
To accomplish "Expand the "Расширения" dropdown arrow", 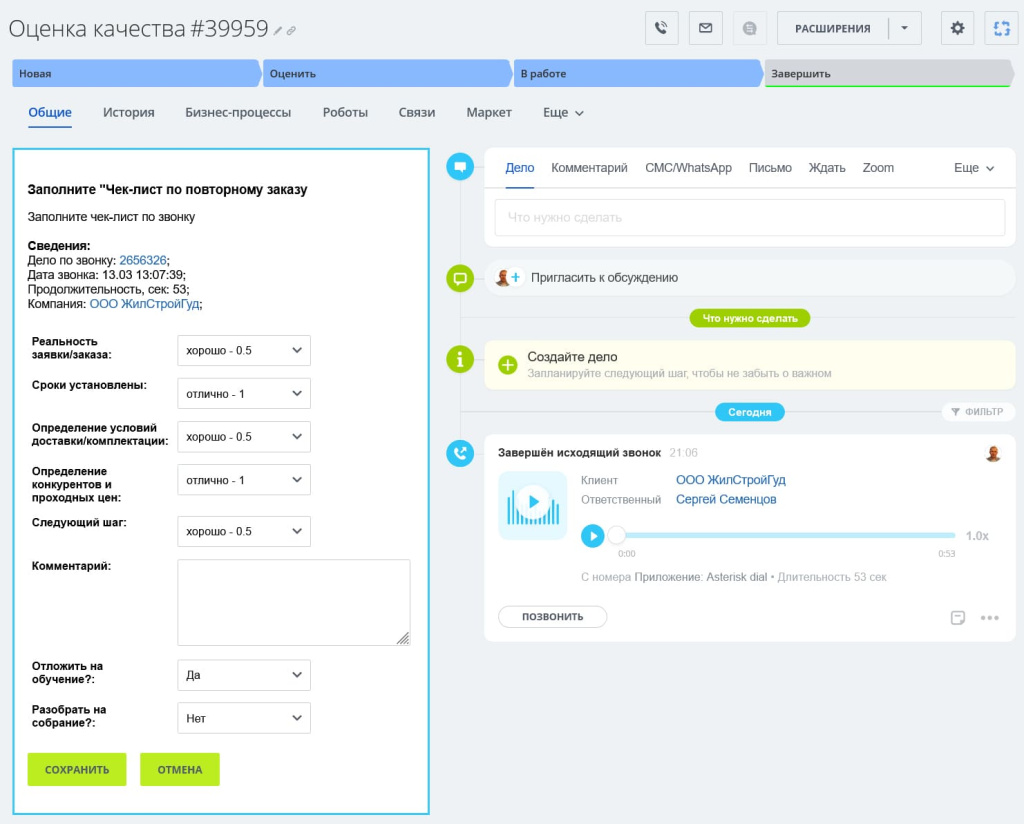I will pos(904,28).
